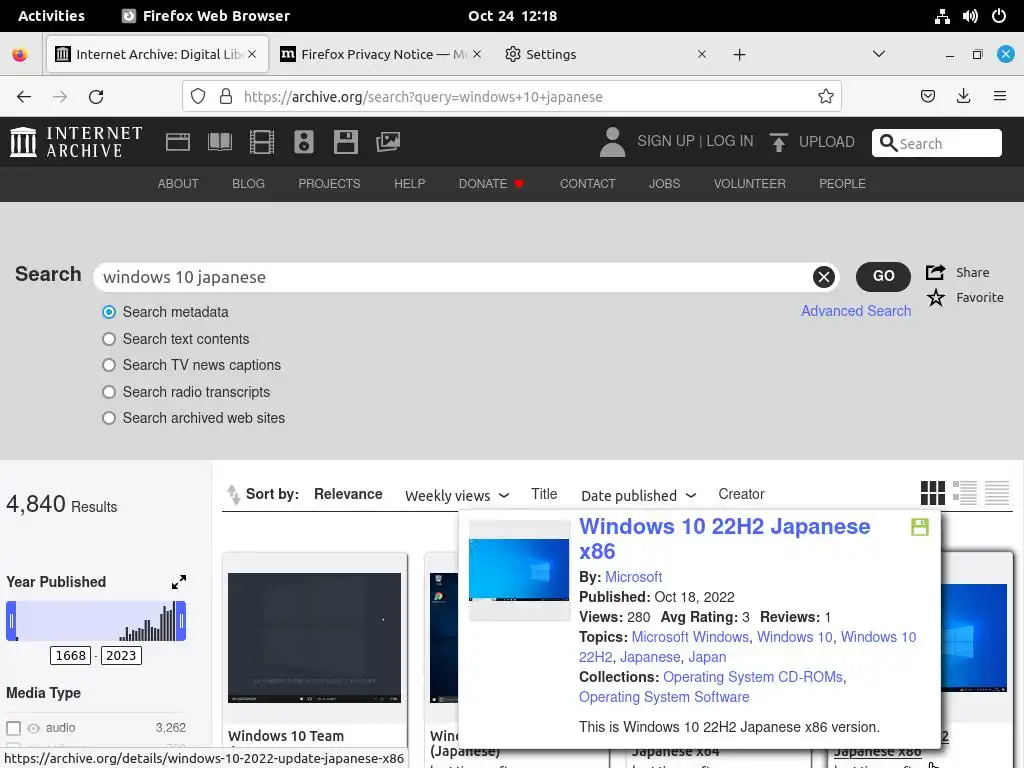Open the Images media icon
This screenshot has width=1024, height=768.
coord(388,142)
